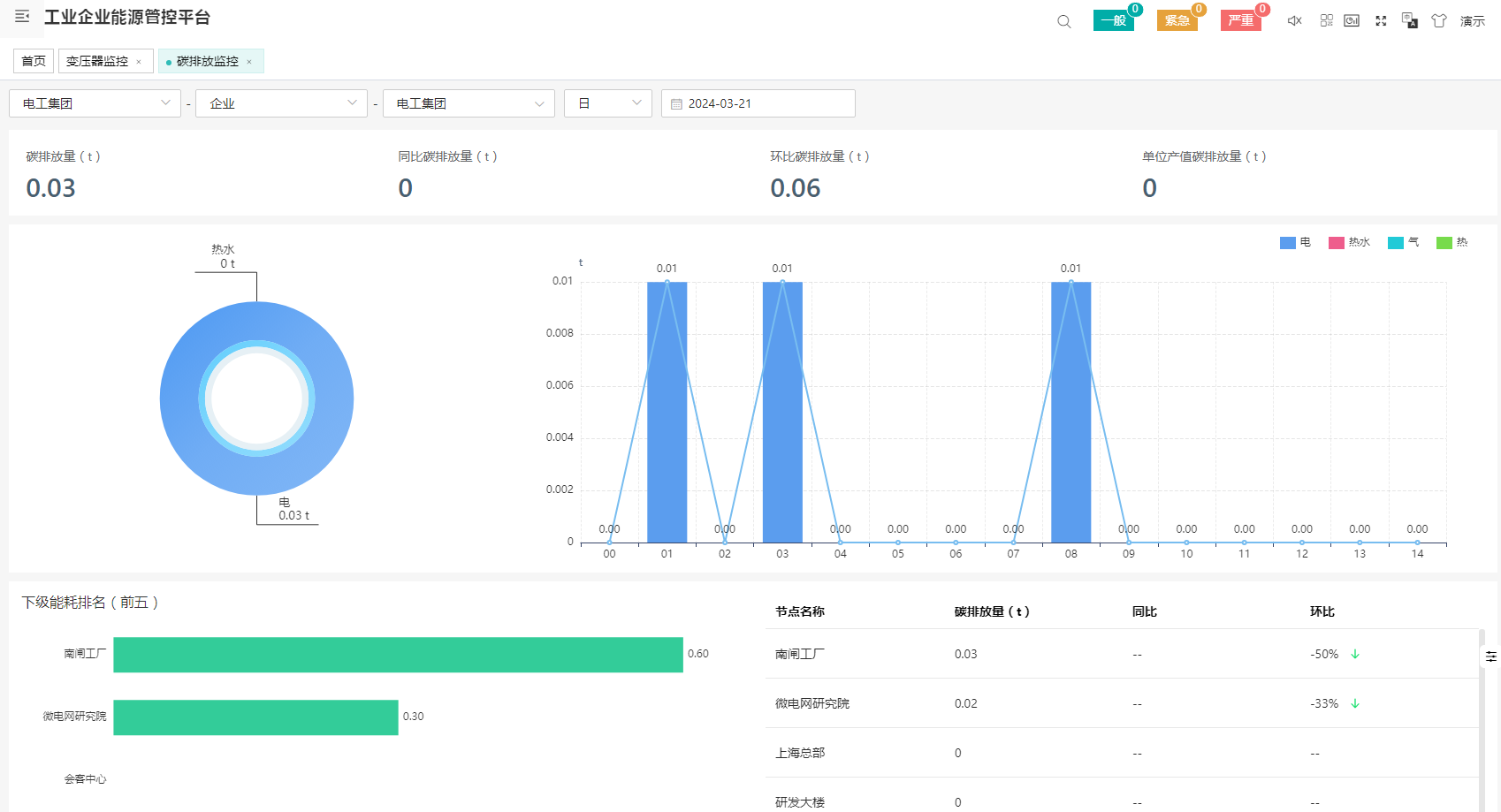The height and width of the screenshot is (812, 1501).
Task: Select 上海总部 row in table
Action: 1123,753
